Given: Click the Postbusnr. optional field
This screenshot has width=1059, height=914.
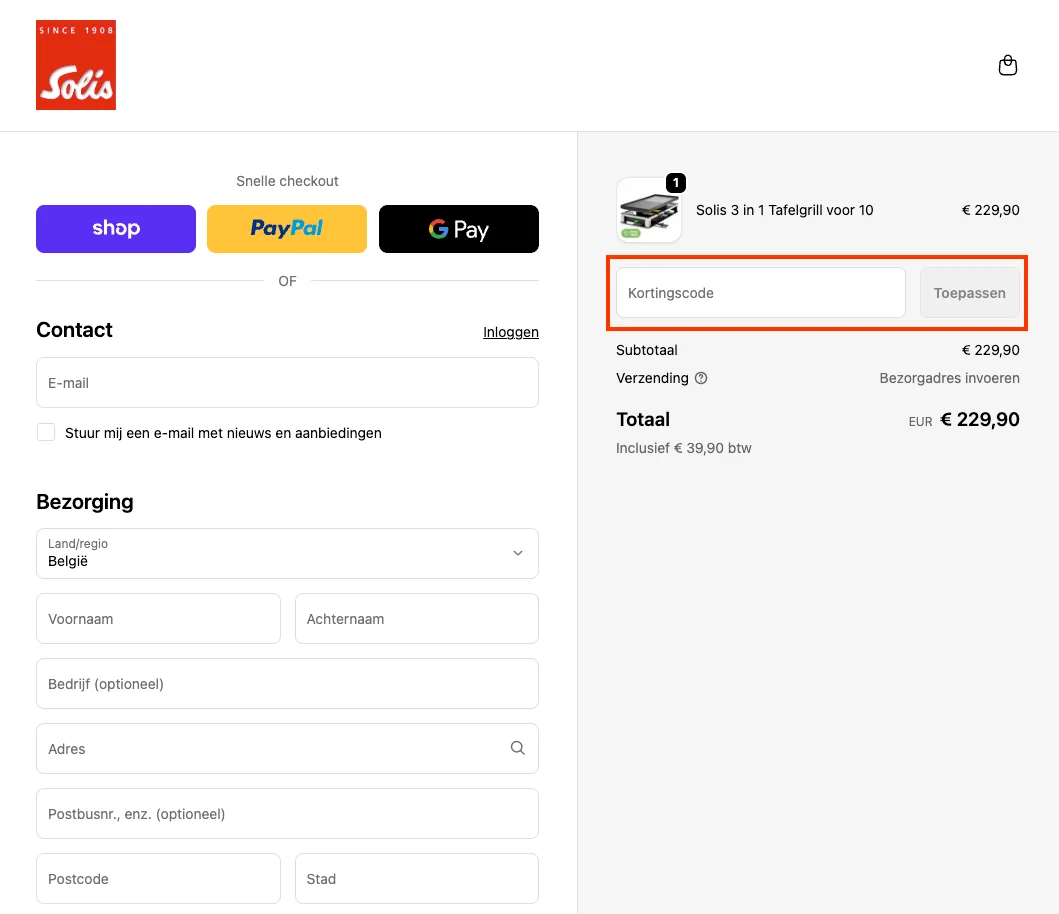Looking at the screenshot, I should 287,814.
